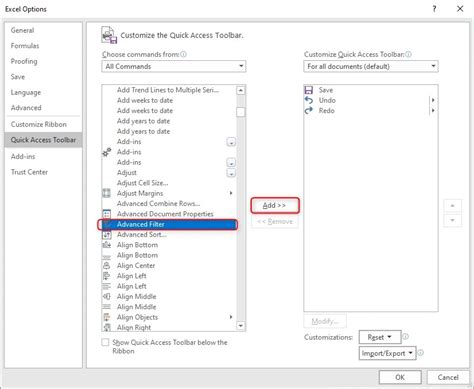Image resolution: width=474 pixels, height=389 pixels.
Task: Open the Advanced options category
Action: coord(26,108)
